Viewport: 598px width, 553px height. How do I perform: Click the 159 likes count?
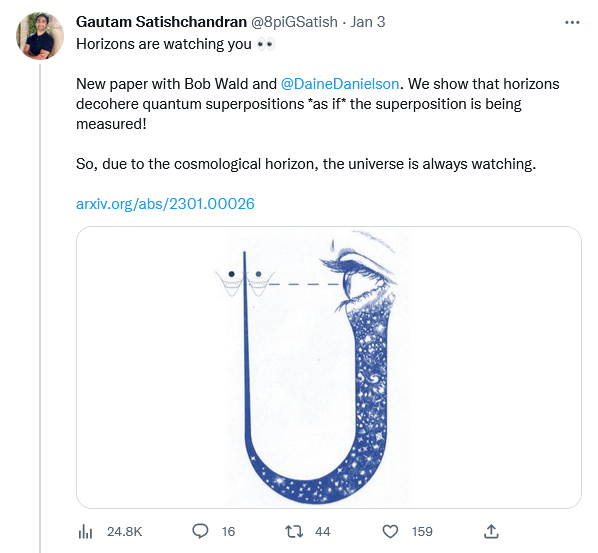click(x=422, y=531)
